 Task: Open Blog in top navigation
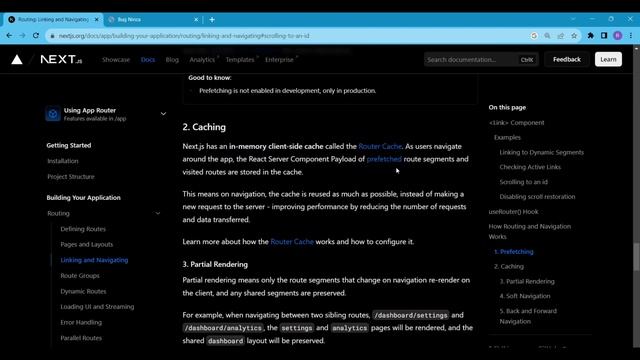[172, 60]
